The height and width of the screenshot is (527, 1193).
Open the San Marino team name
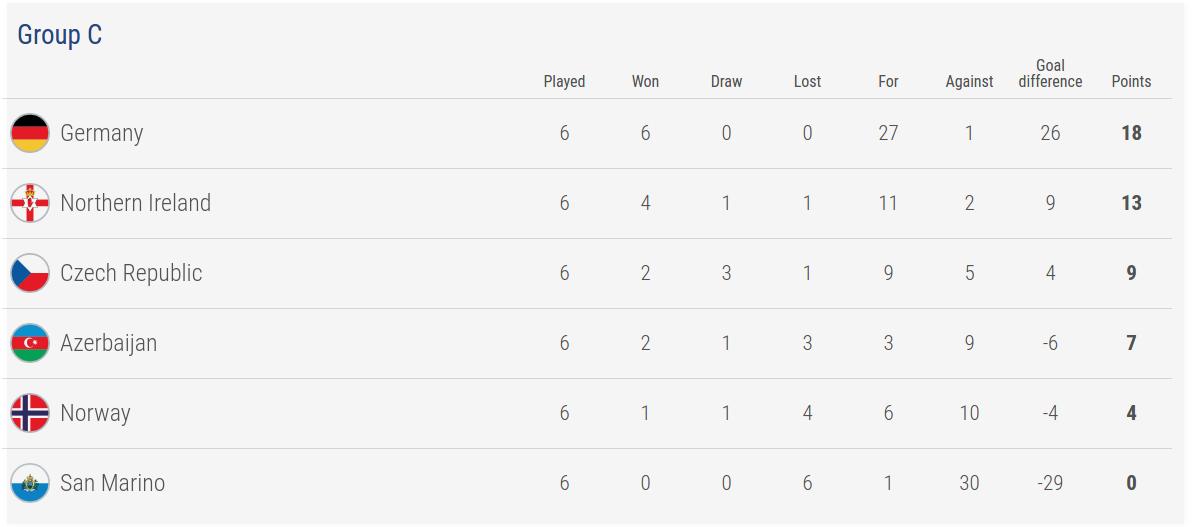click(x=112, y=483)
